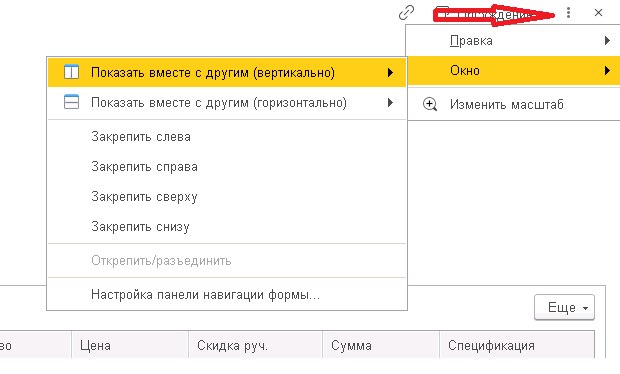The height and width of the screenshot is (374, 620).
Task: Click the Сумма column header
Action: pos(381,345)
